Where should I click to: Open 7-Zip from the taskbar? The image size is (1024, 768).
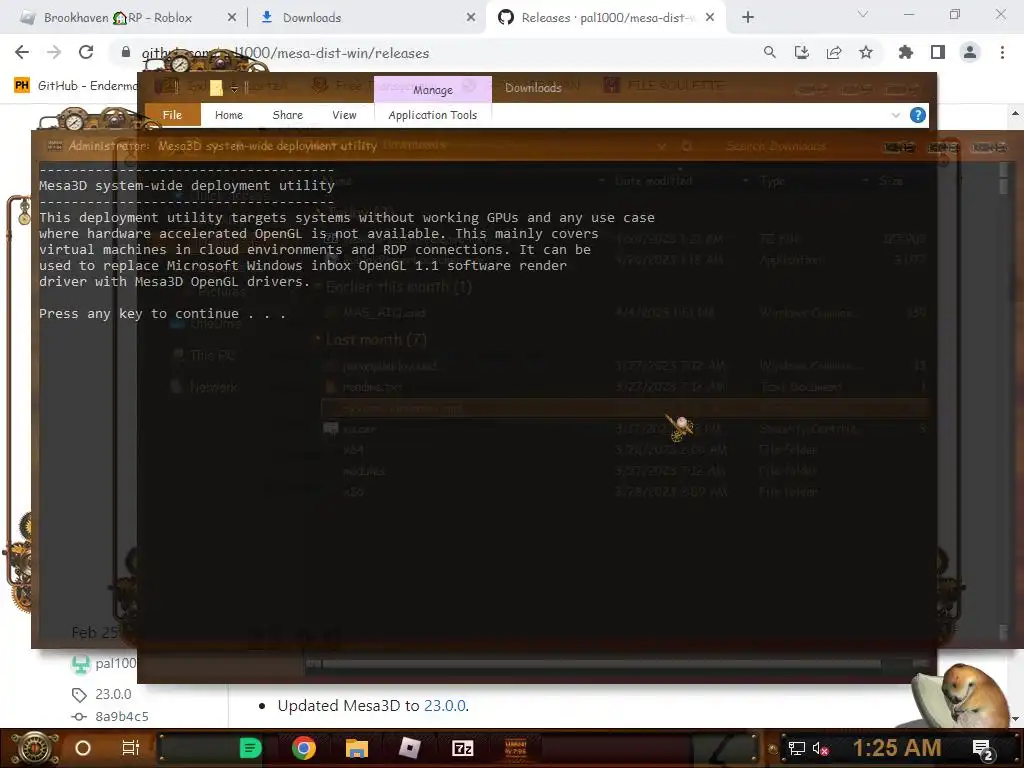[462, 748]
